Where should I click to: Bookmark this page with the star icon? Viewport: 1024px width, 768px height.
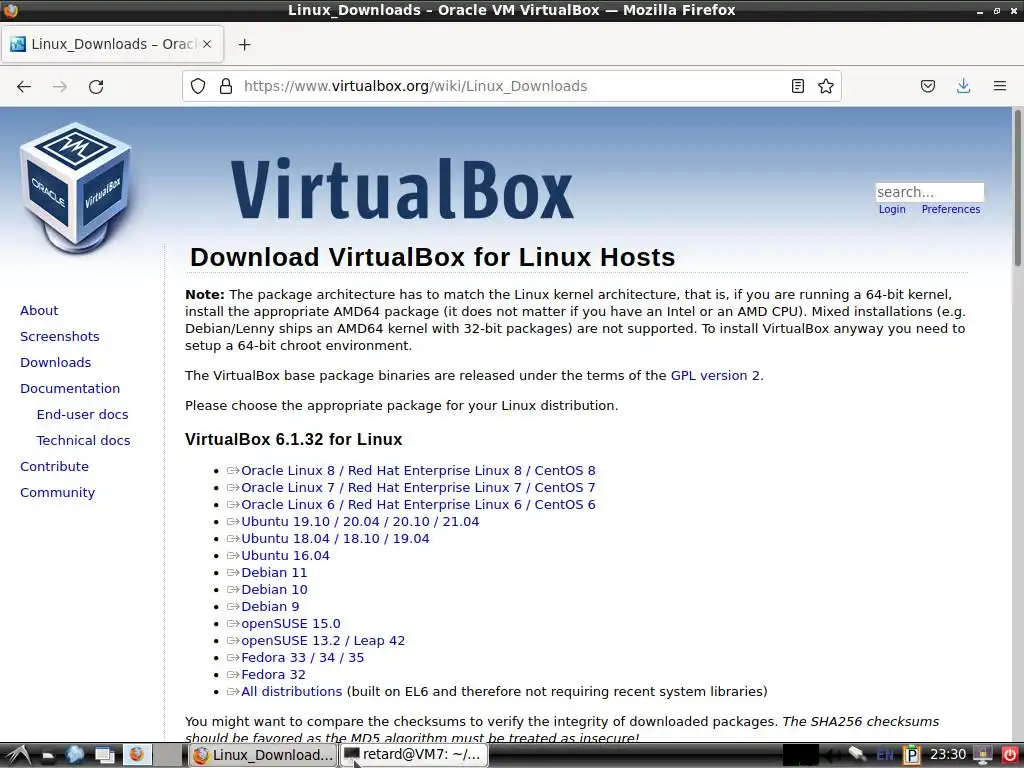tap(826, 86)
